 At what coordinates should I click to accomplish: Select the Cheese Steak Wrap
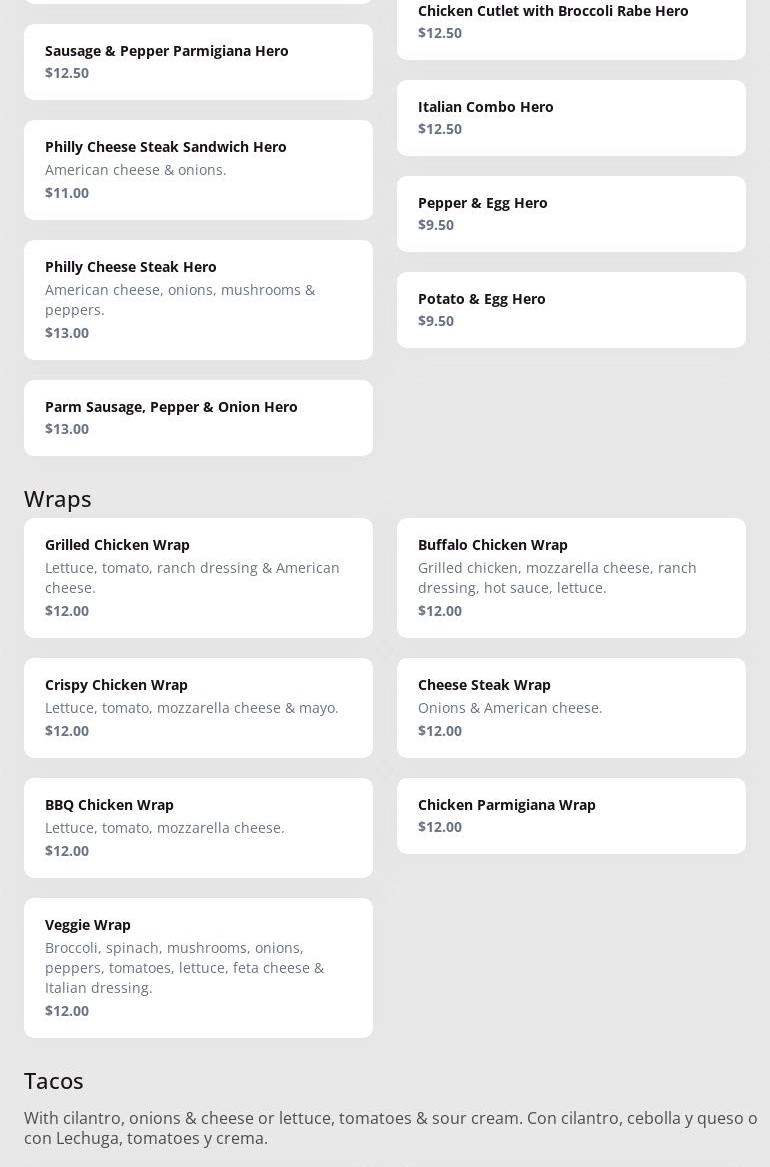click(x=571, y=707)
